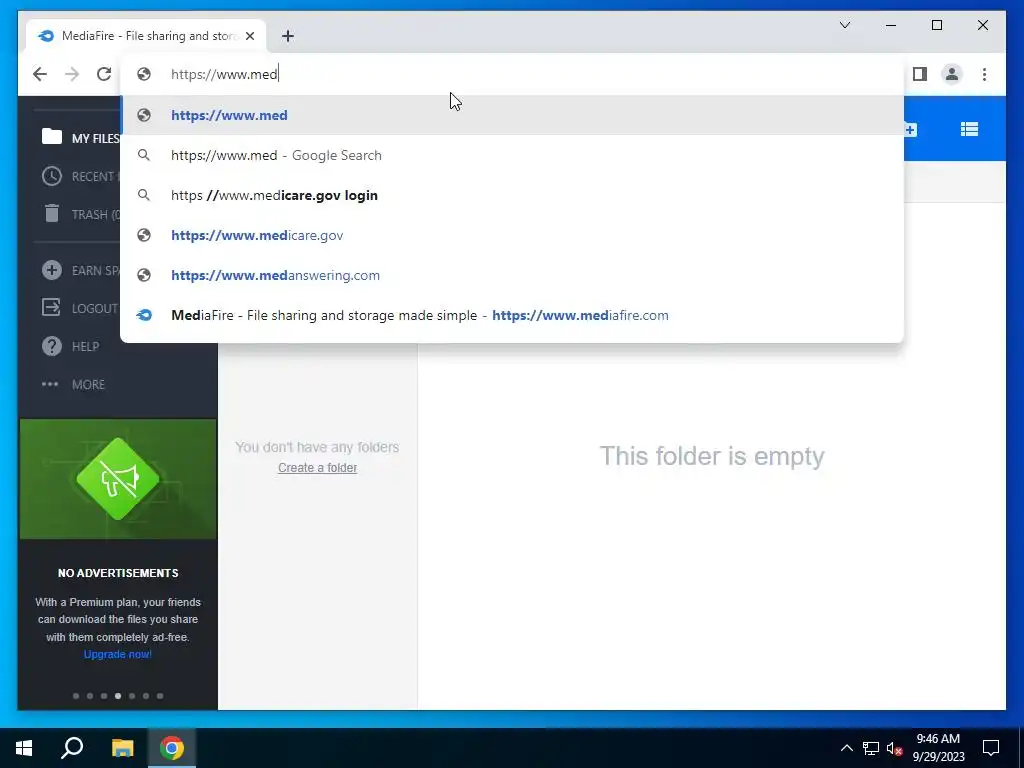Select the MediaFire browser tab

(x=146, y=36)
